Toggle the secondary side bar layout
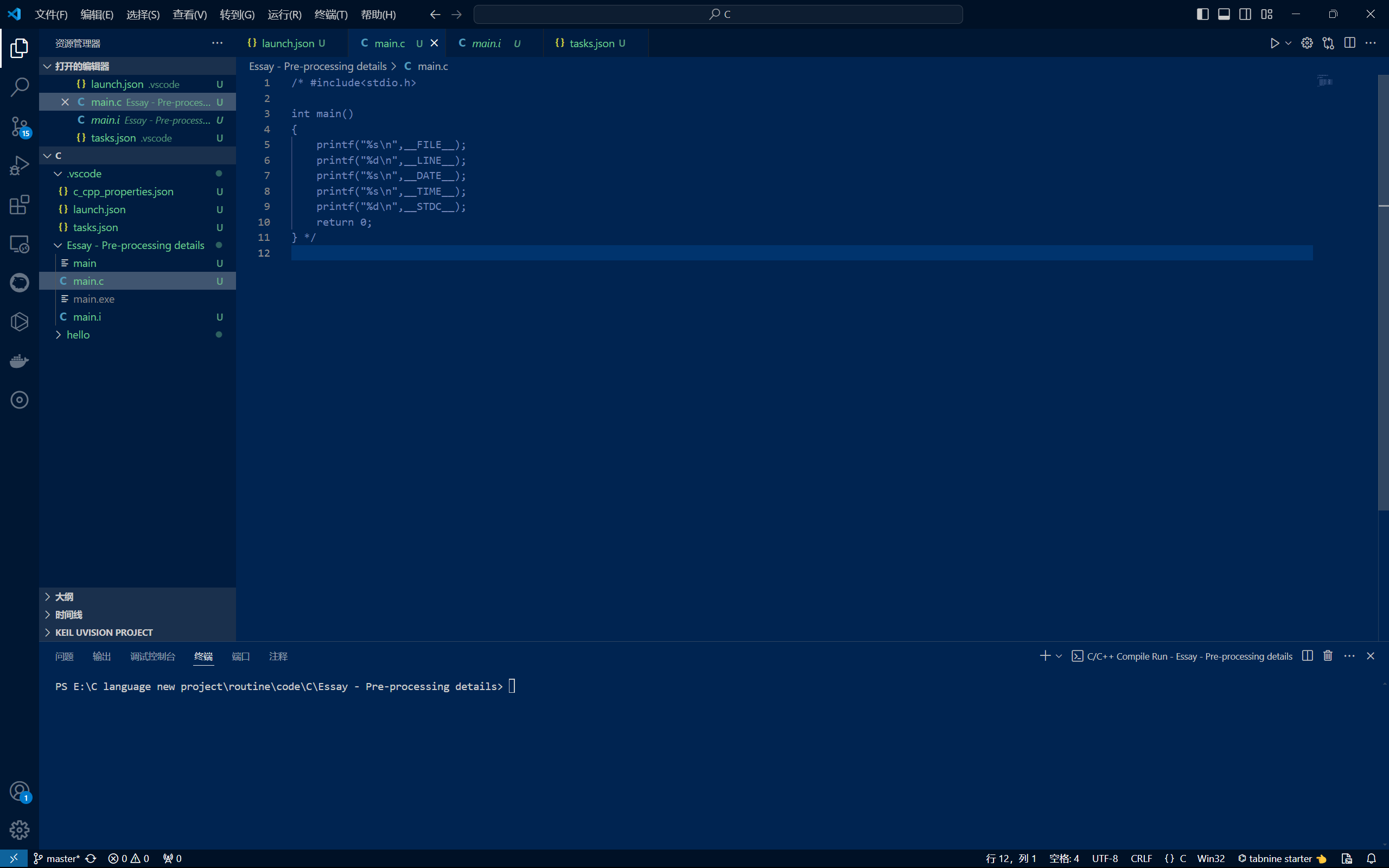Image resolution: width=1389 pixels, height=868 pixels. 1245,14
